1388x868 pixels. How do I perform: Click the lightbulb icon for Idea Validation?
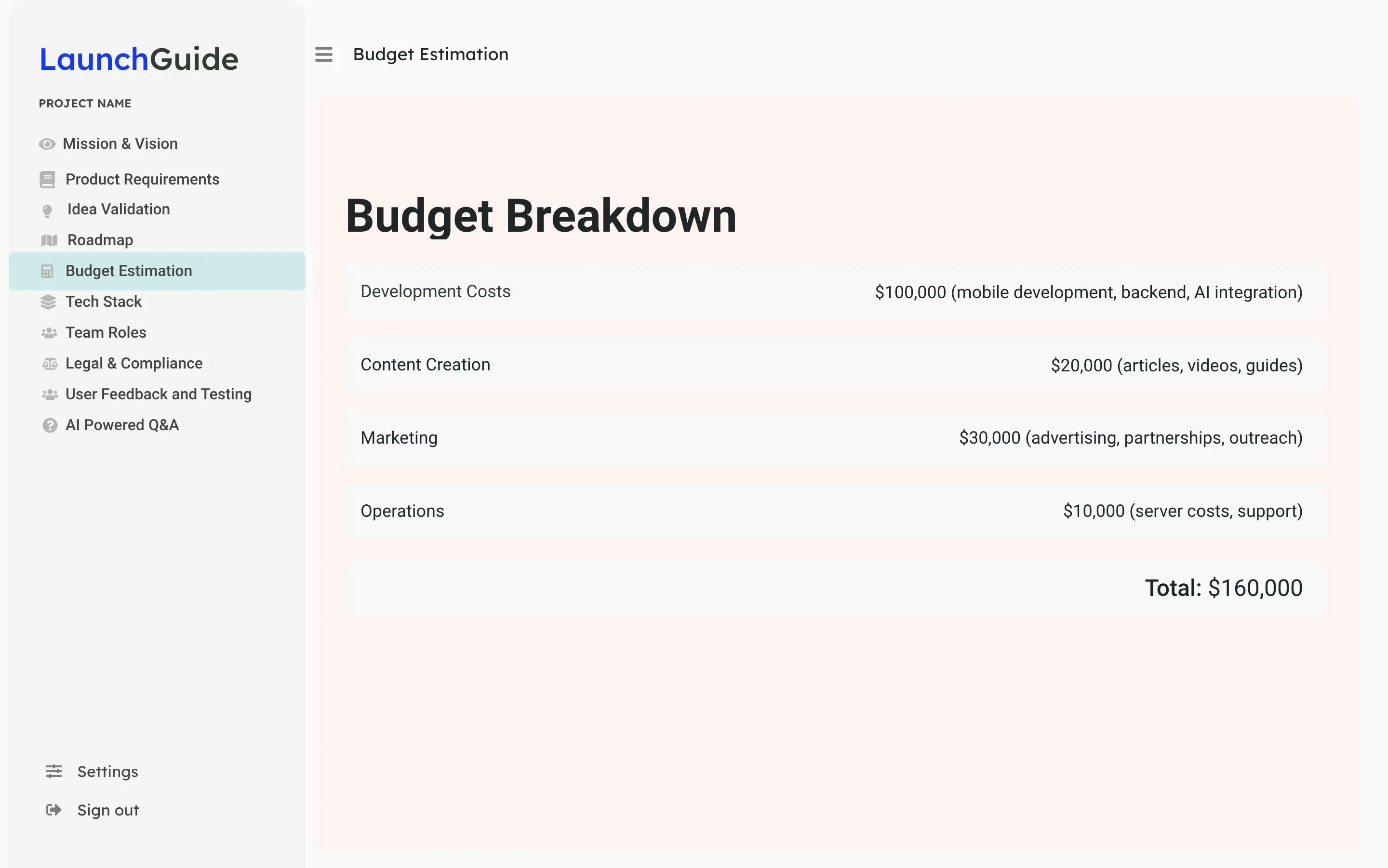pos(48,210)
